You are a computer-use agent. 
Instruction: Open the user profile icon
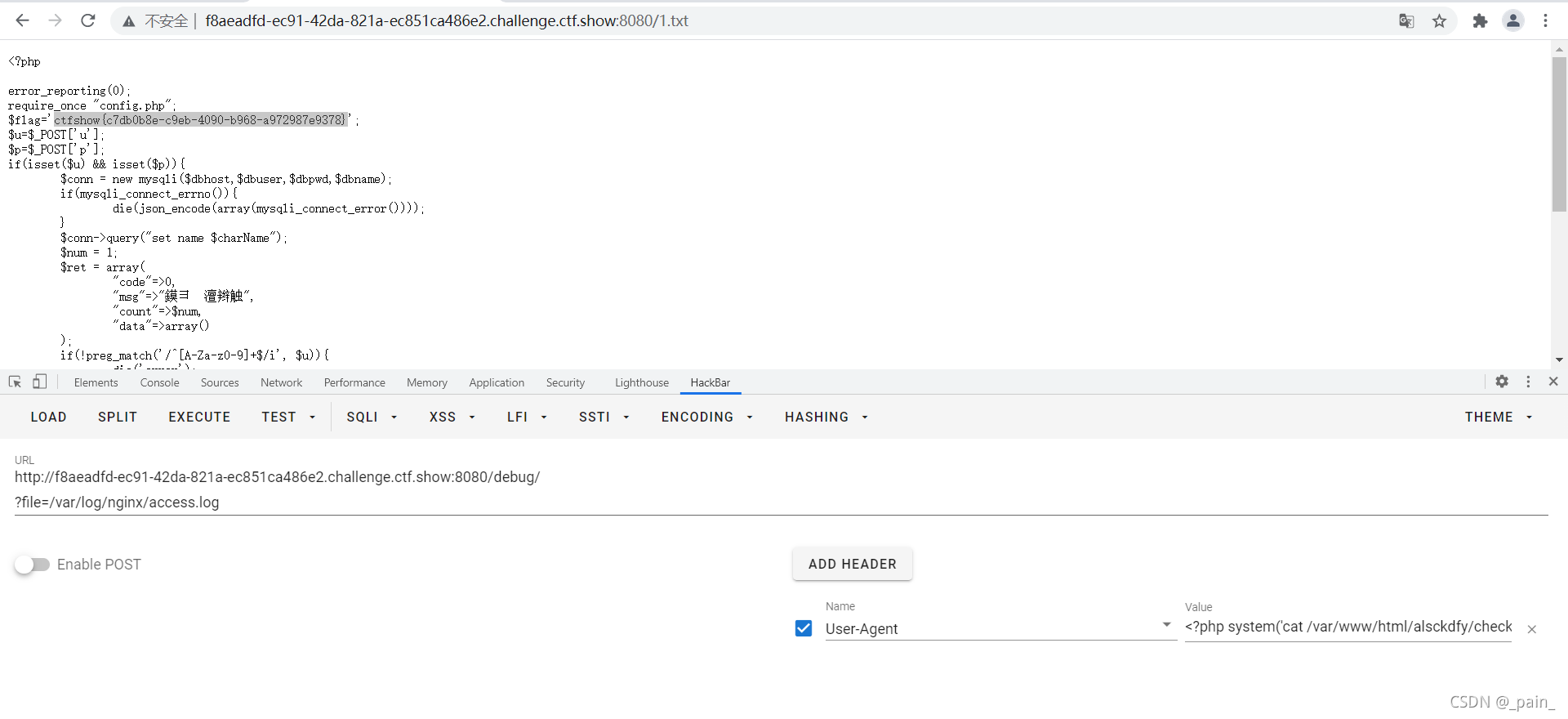coord(1513,21)
